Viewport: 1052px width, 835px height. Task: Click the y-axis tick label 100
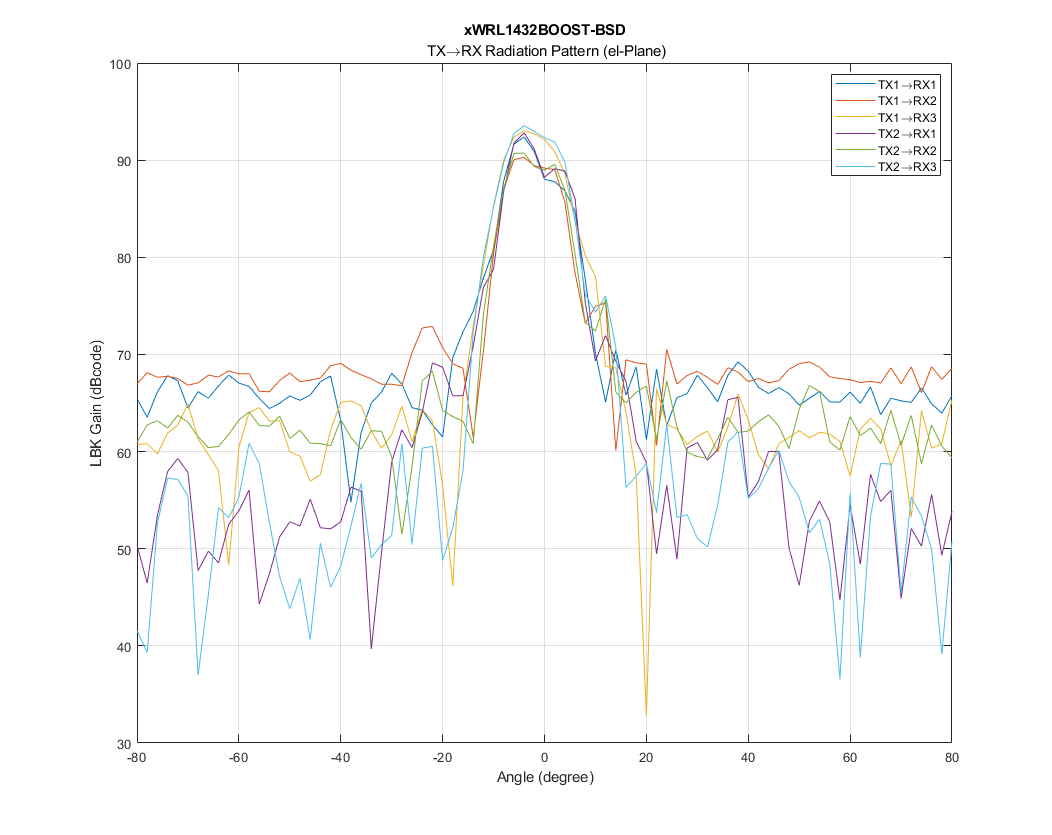click(x=119, y=64)
